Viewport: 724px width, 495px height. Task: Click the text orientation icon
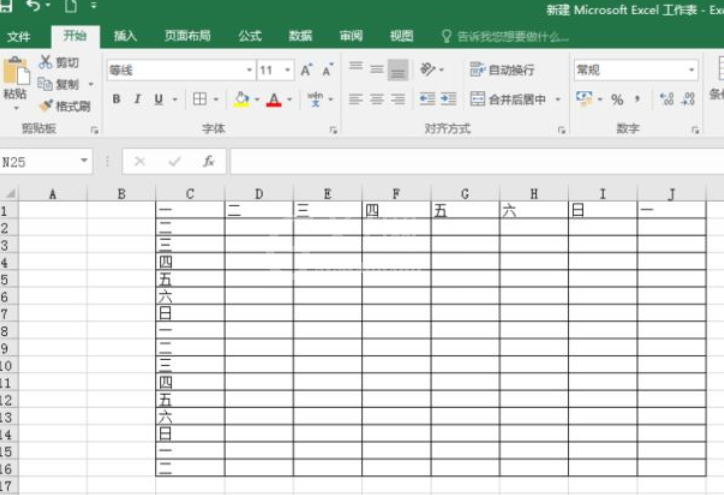click(428, 70)
